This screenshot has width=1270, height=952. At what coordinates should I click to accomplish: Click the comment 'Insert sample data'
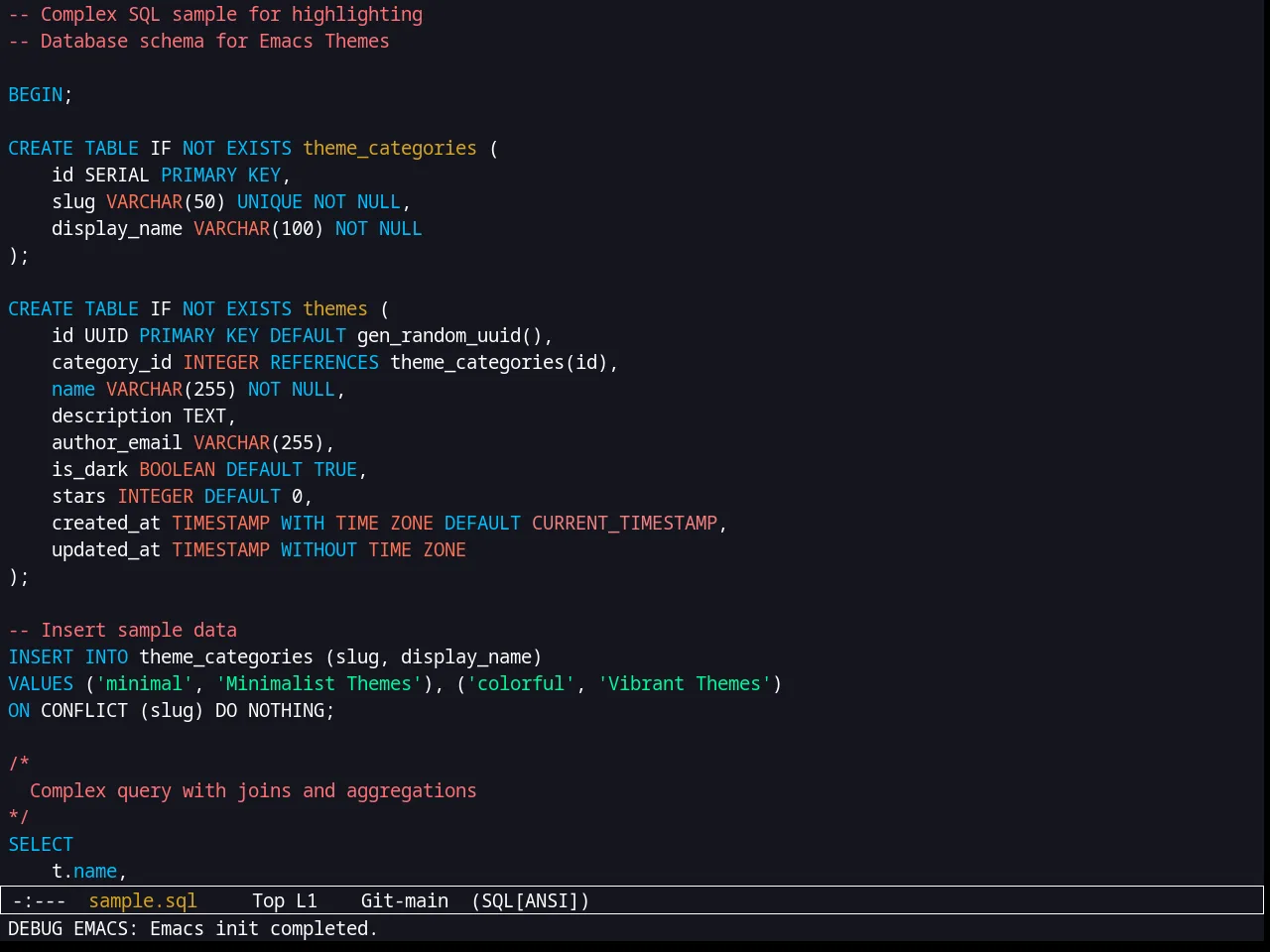122,630
